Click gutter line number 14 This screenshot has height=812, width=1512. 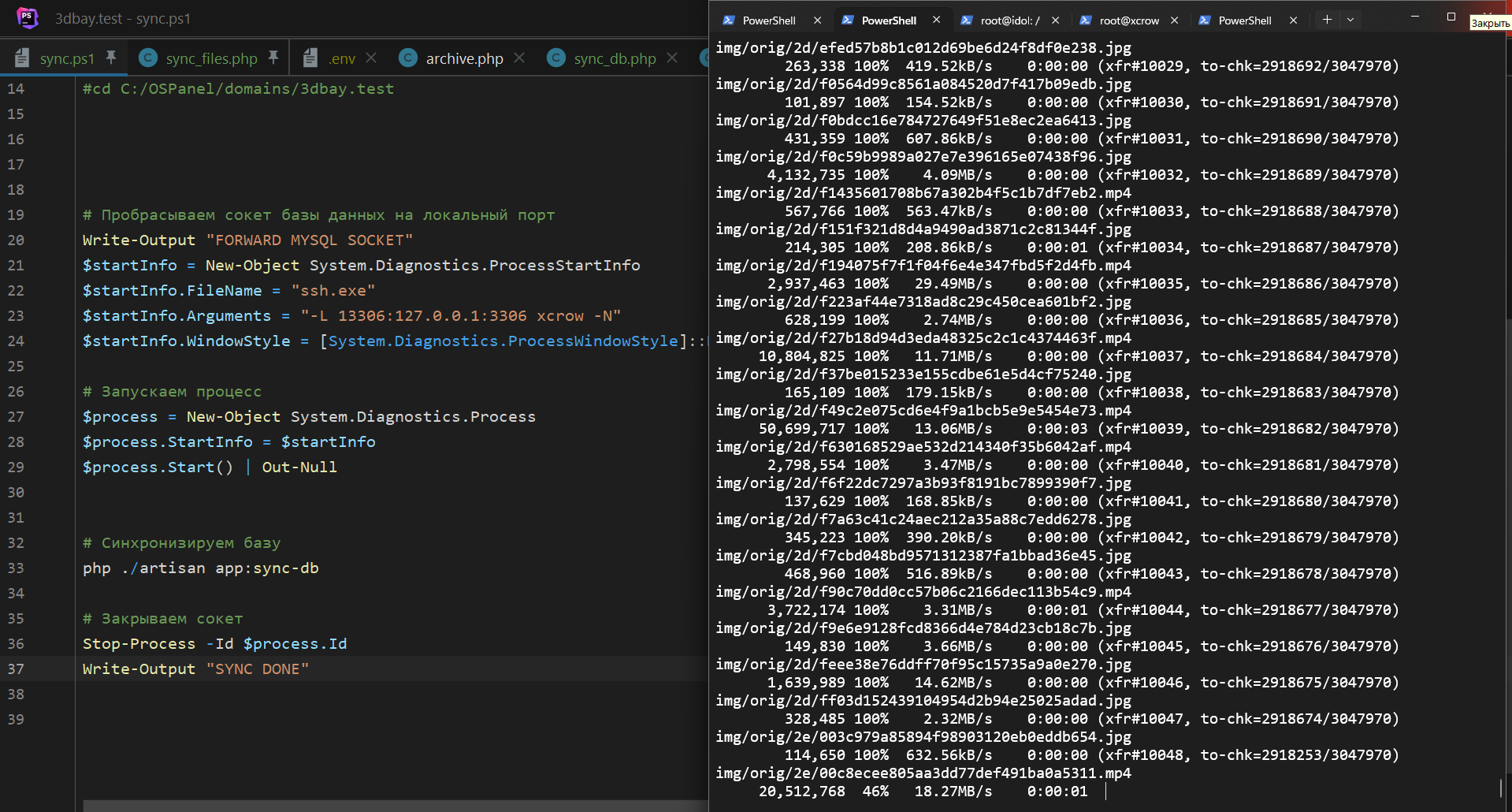click(16, 88)
